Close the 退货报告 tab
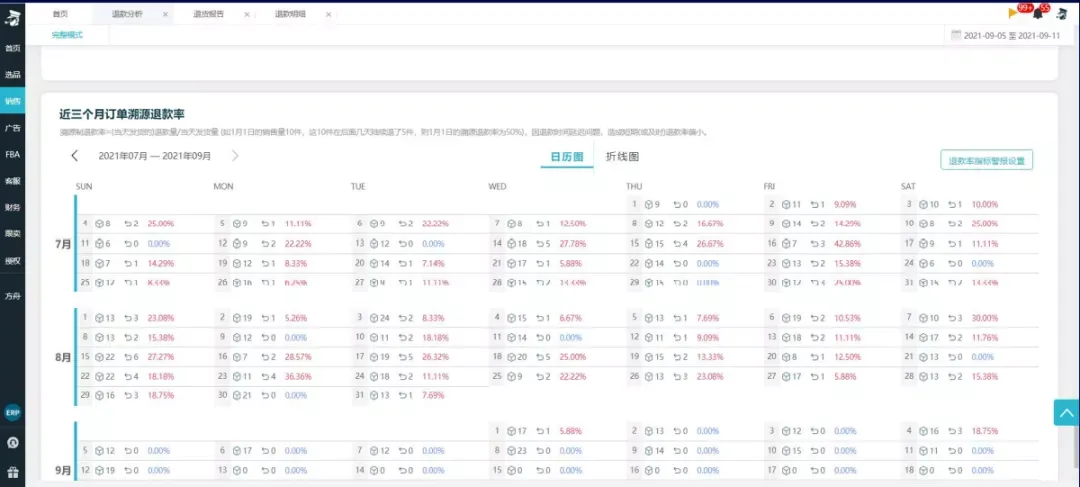Screen dimensions: 1080x487 [247, 14]
